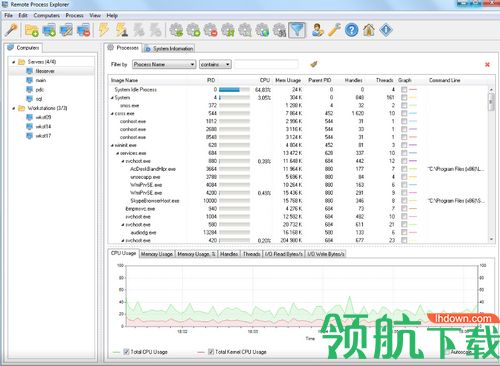Toggle Graph checkbox for System Idle Process
This screenshot has width=500, height=366.
404,89
